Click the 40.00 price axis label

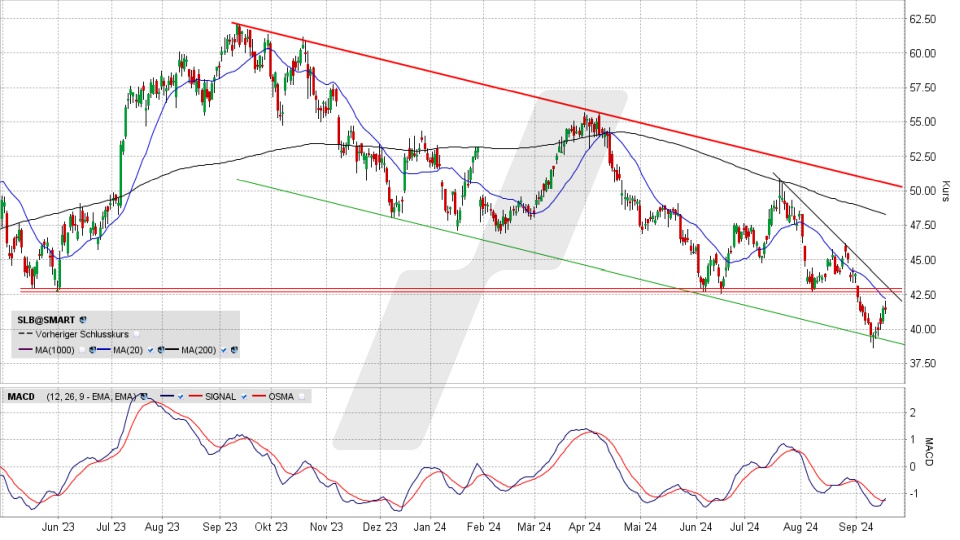point(923,329)
